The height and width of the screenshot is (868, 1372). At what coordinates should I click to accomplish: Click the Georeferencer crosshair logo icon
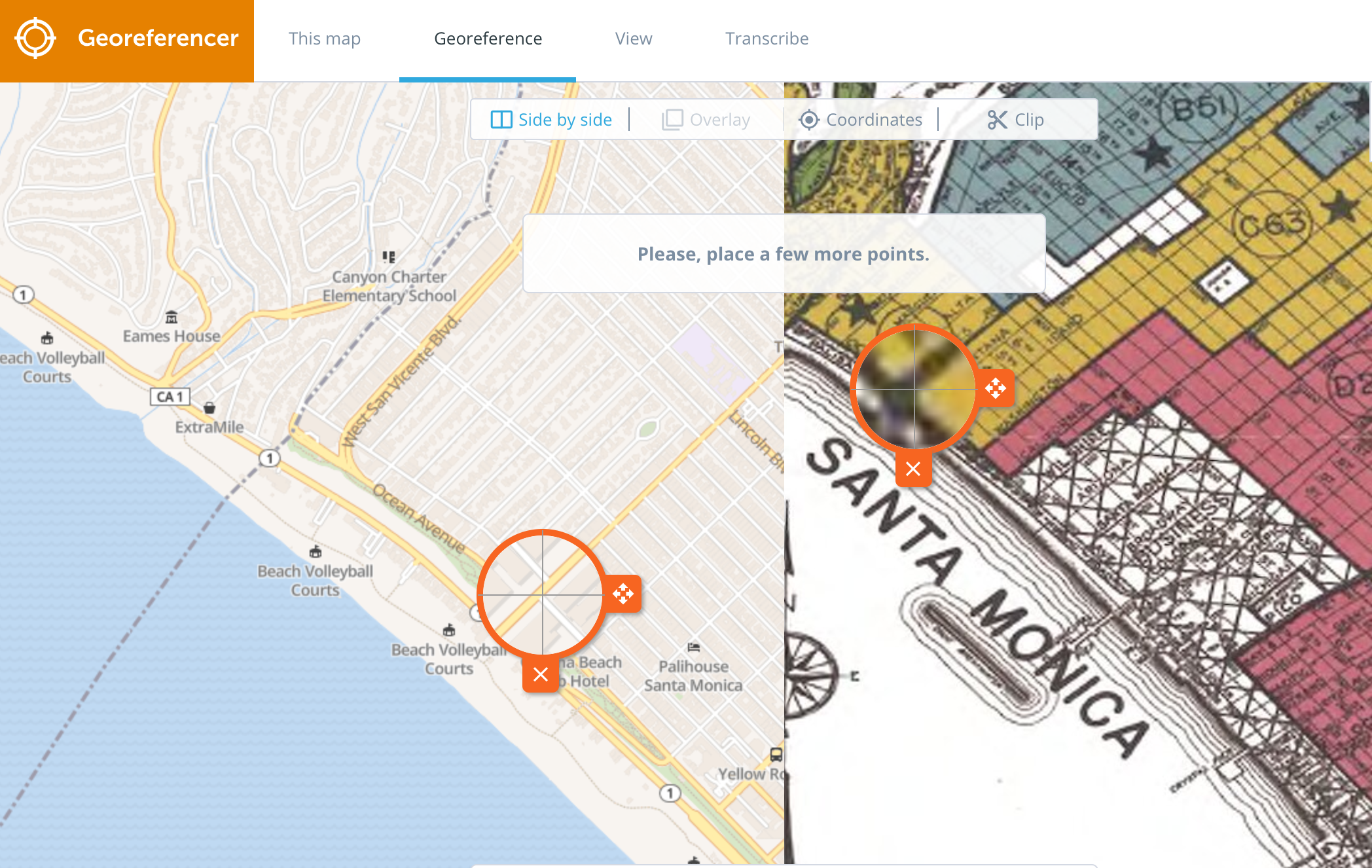coord(35,39)
